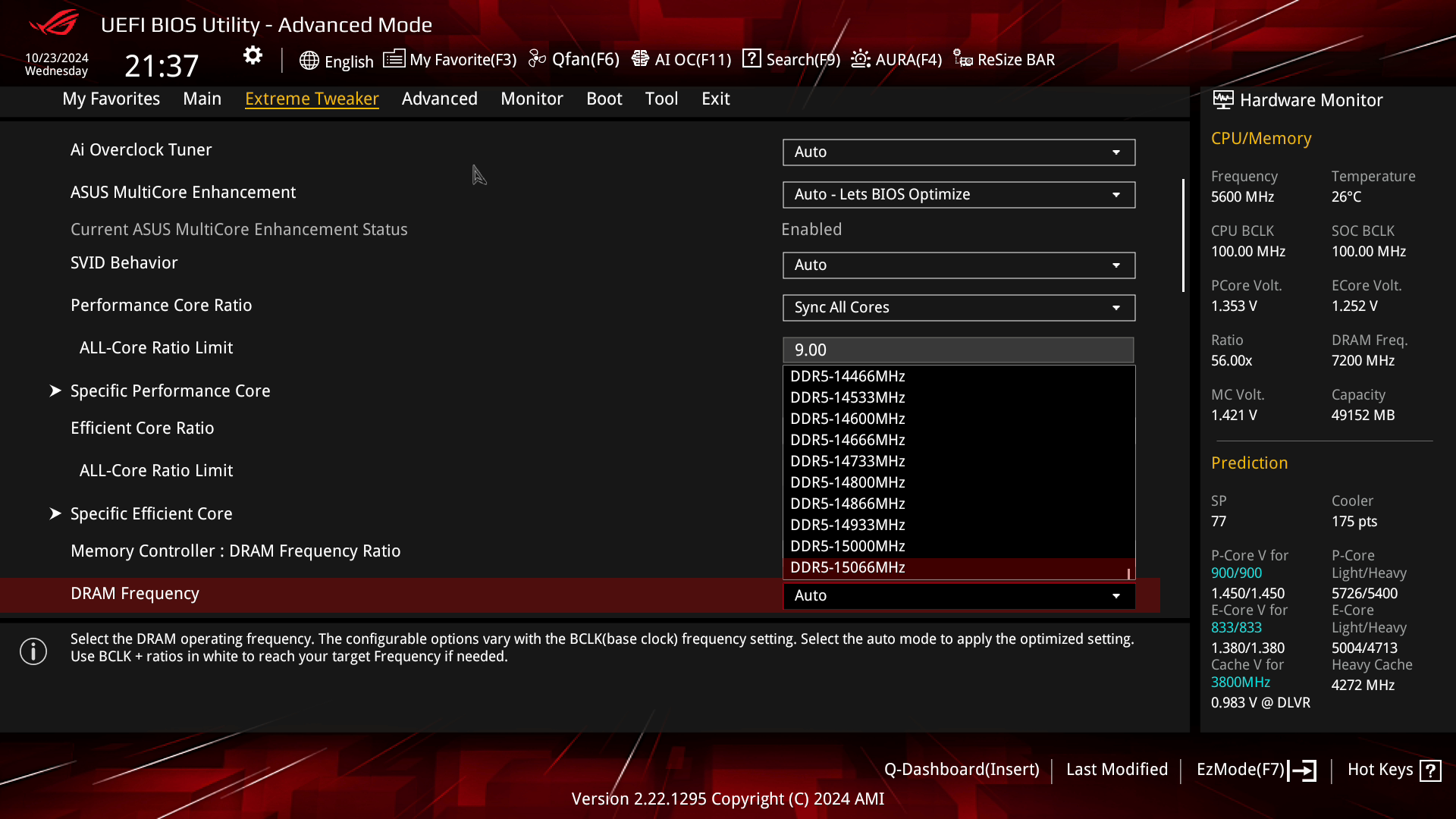Viewport: 1456px width, 819px height.
Task: Open Qfan control fan icon
Action: tap(537, 59)
